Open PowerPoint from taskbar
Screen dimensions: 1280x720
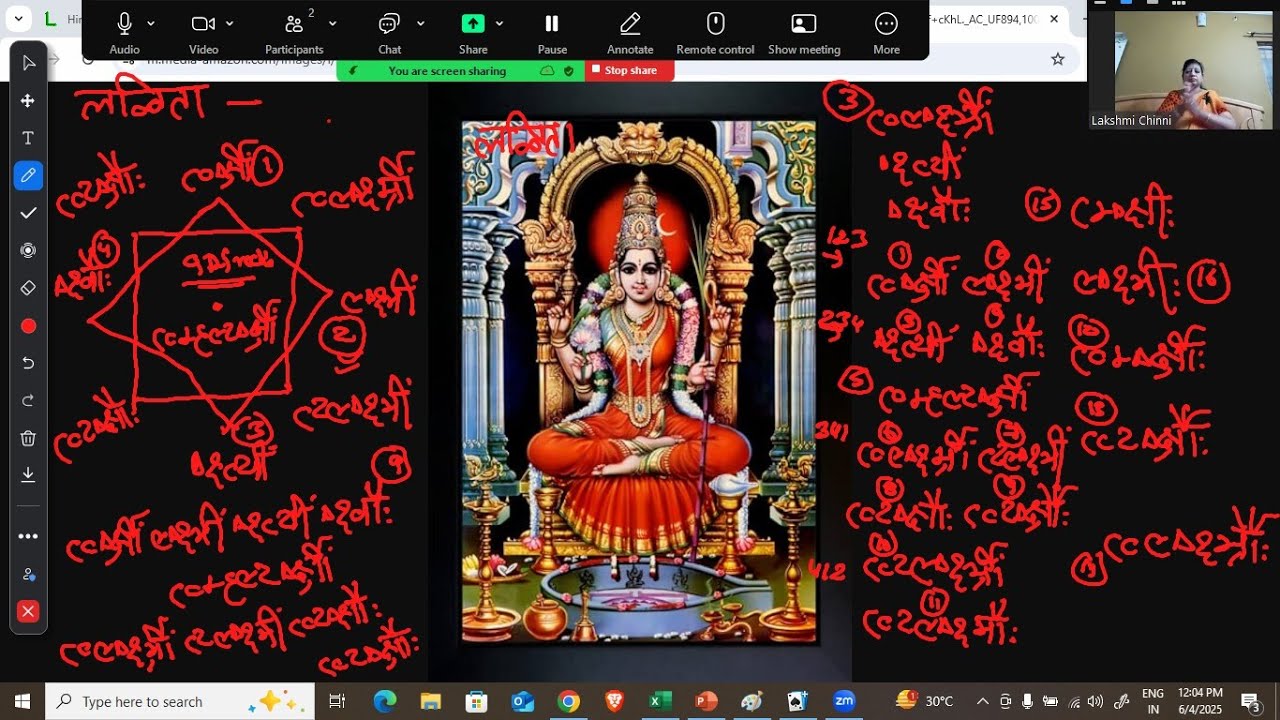[706, 701]
